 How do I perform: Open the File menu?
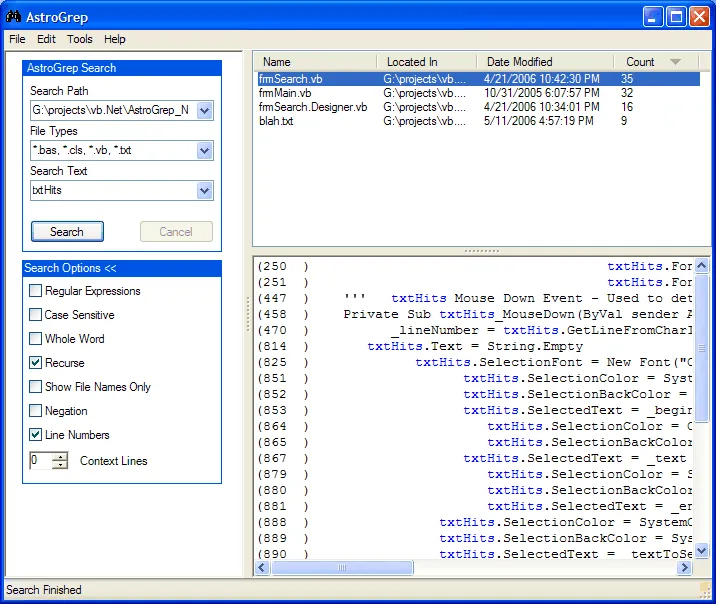point(17,39)
